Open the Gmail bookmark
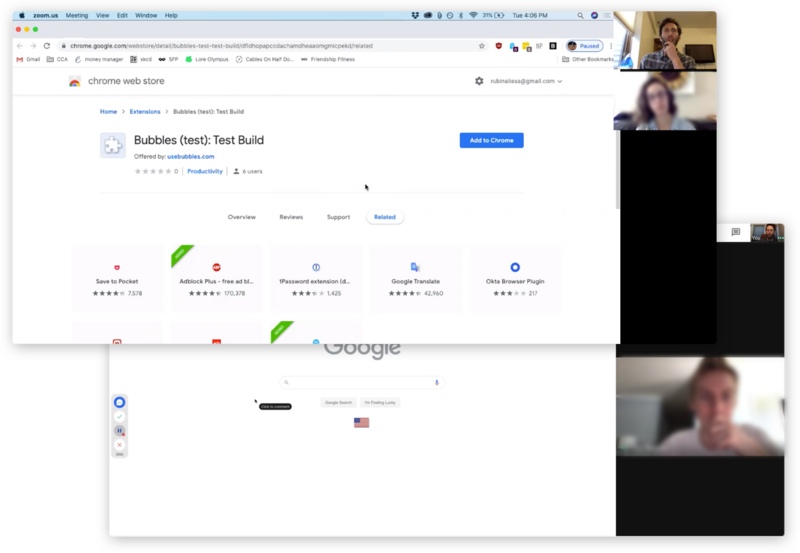 (x=28, y=60)
